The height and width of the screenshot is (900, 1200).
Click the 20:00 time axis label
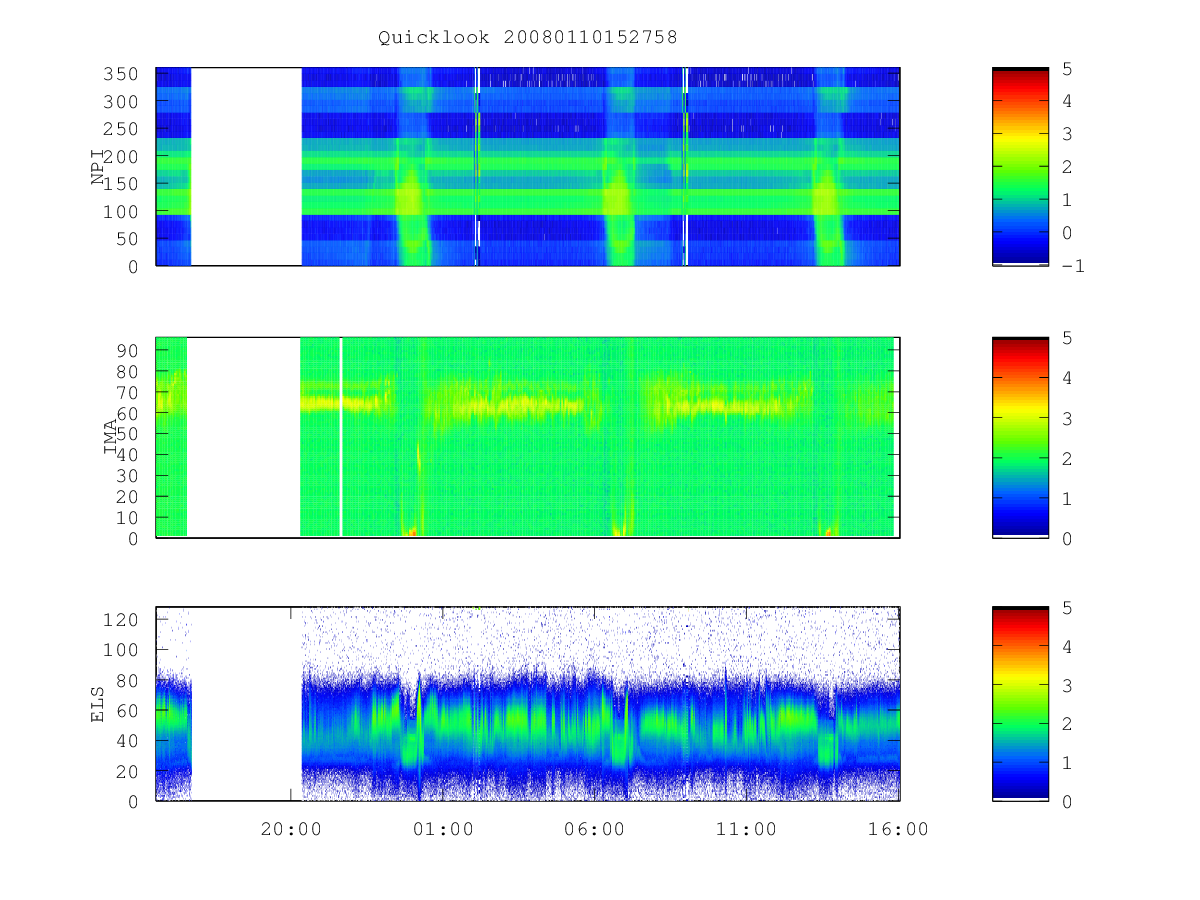(x=291, y=829)
